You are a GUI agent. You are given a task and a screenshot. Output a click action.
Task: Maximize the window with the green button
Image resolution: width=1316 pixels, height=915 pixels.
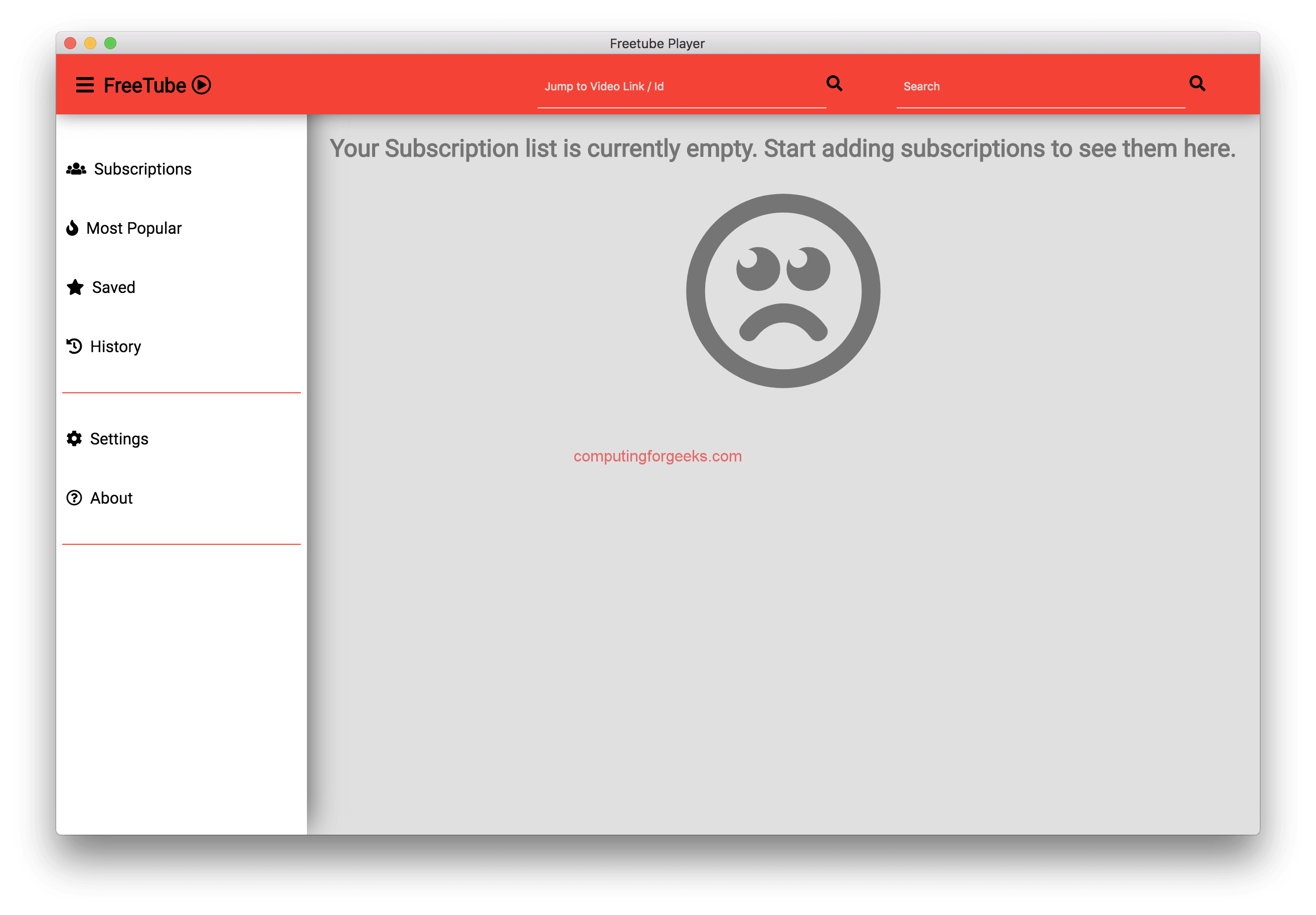pyautogui.click(x=111, y=43)
